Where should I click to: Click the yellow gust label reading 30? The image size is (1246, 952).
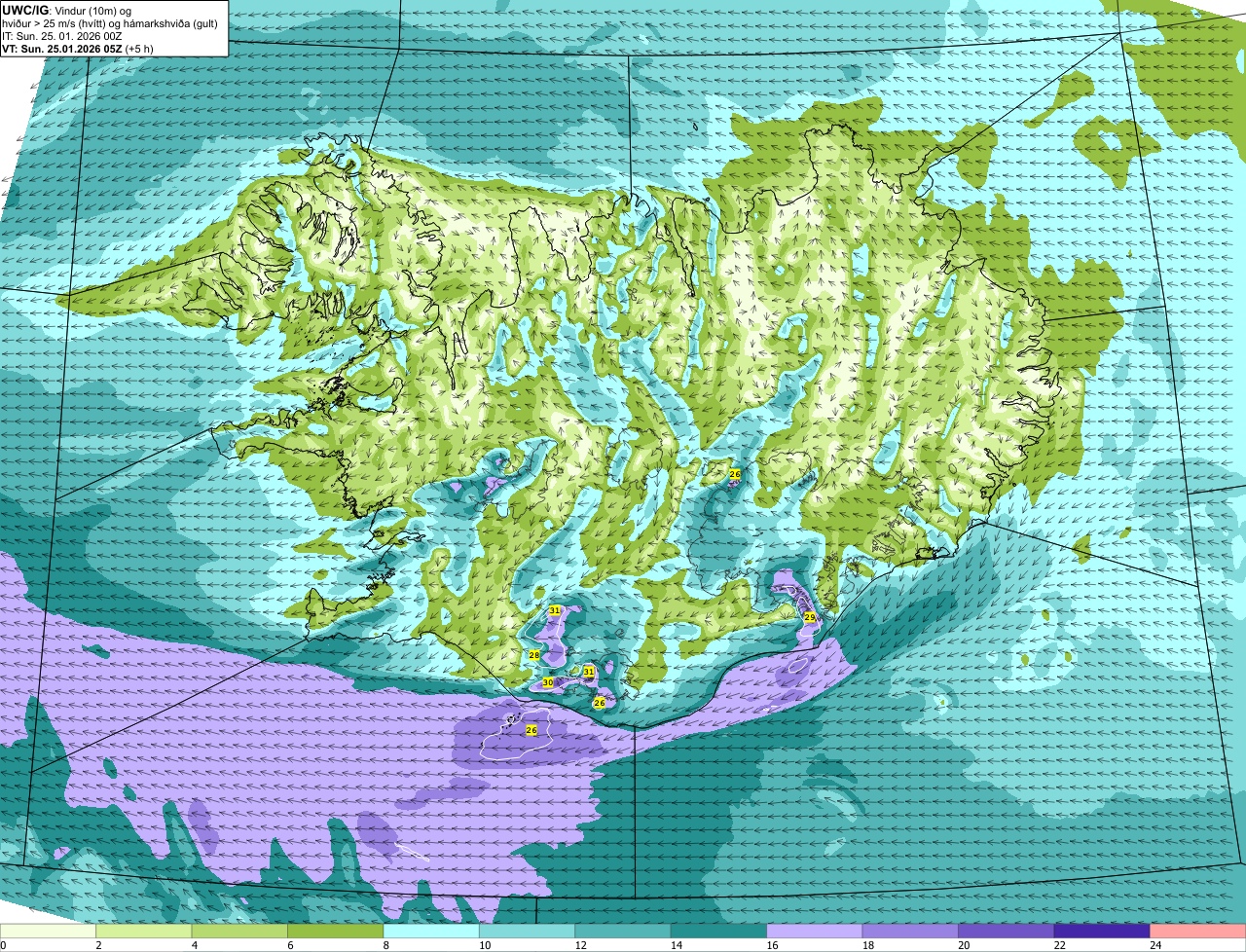[548, 683]
